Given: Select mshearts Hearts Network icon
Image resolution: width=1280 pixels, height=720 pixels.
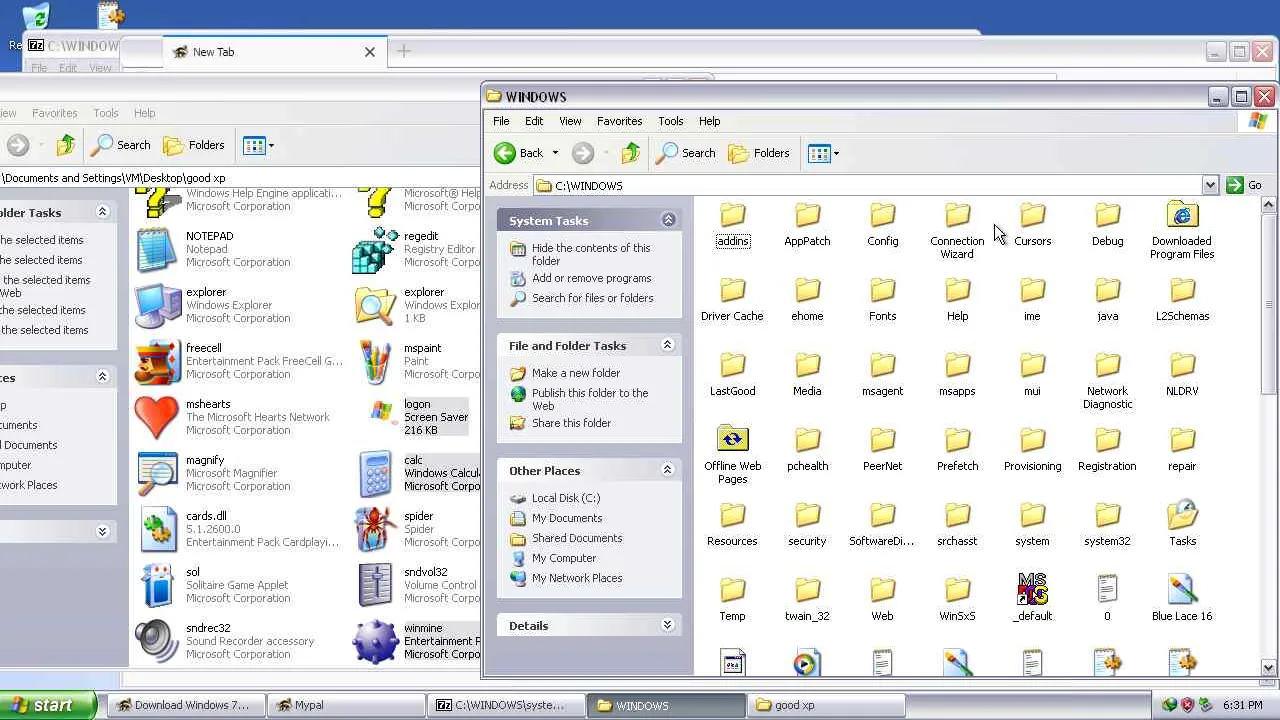Looking at the screenshot, I should (x=157, y=417).
